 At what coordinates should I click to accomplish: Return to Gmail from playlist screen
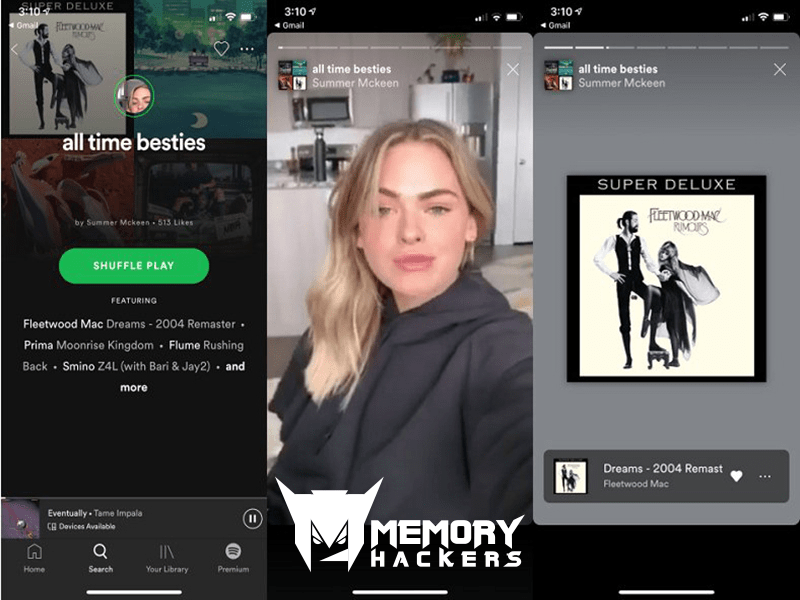click(x=23, y=25)
